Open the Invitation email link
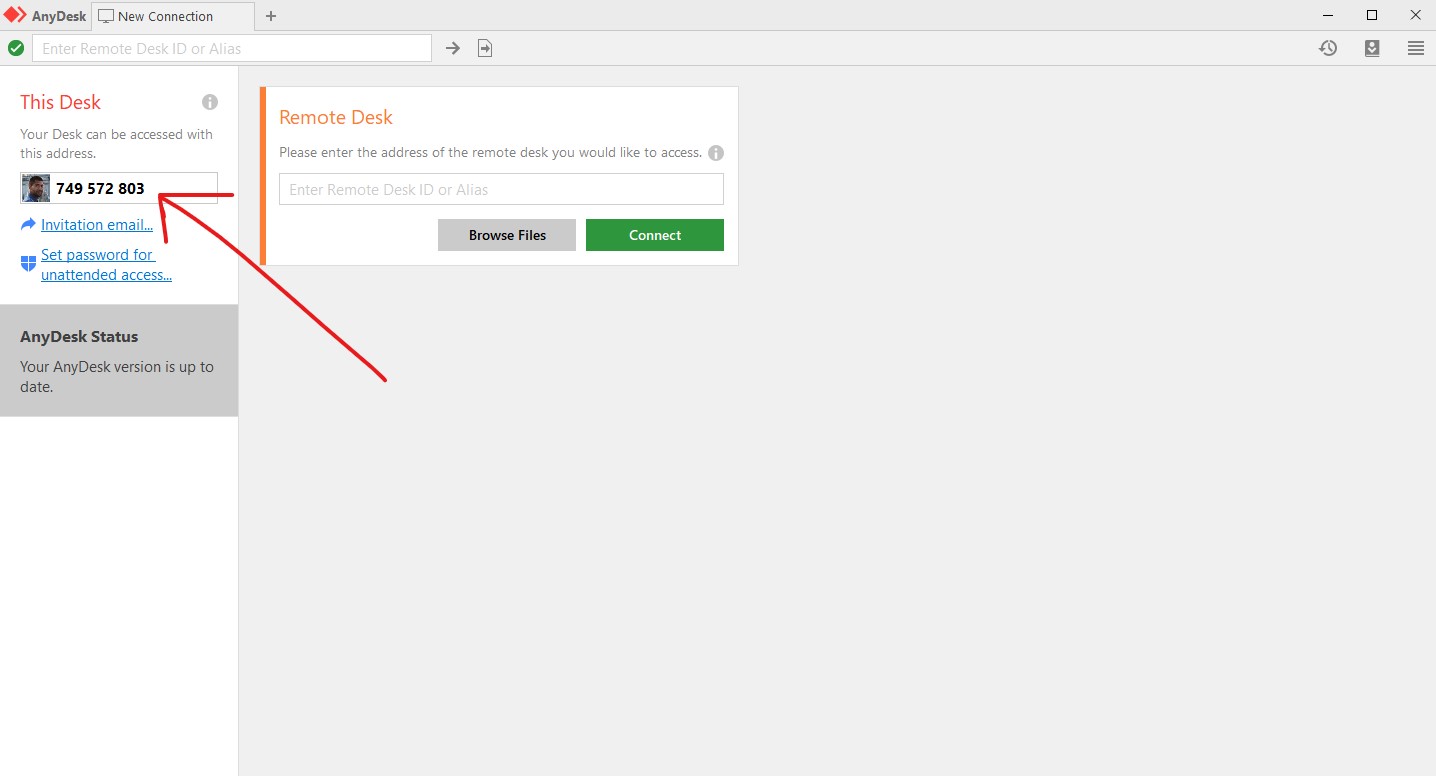The width and height of the screenshot is (1436, 776). [x=97, y=225]
